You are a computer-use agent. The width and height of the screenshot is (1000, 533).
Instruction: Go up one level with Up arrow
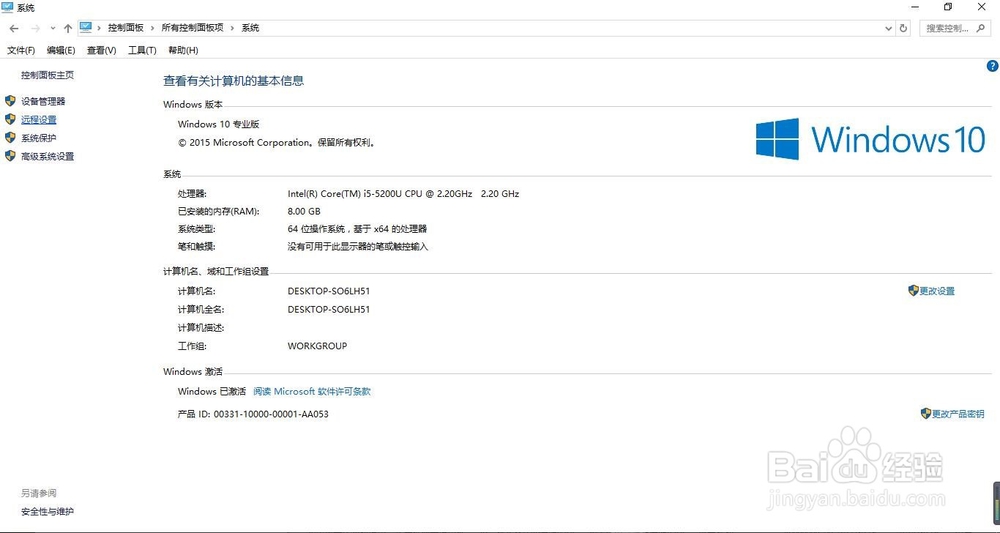[68, 28]
